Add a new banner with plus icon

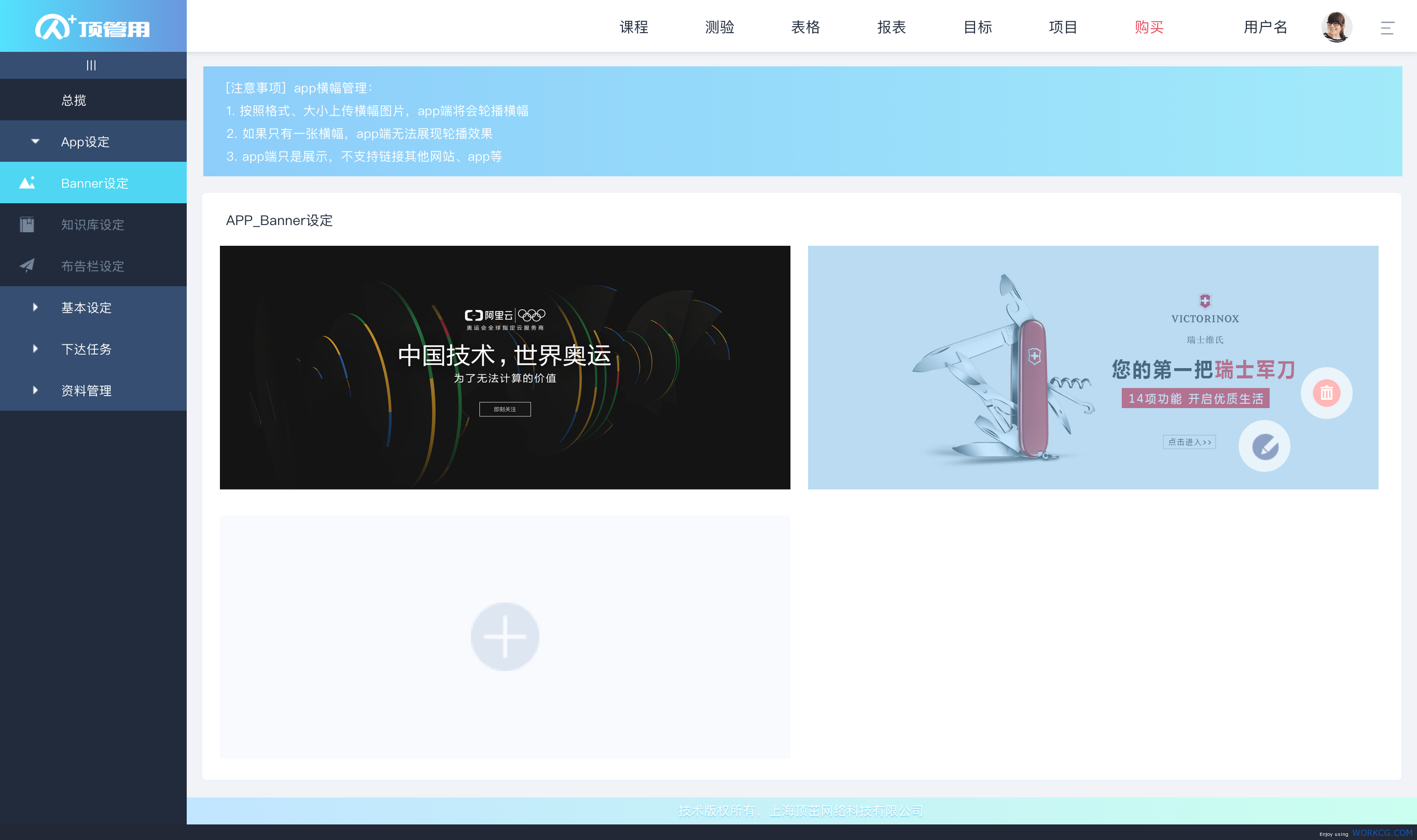point(505,636)
